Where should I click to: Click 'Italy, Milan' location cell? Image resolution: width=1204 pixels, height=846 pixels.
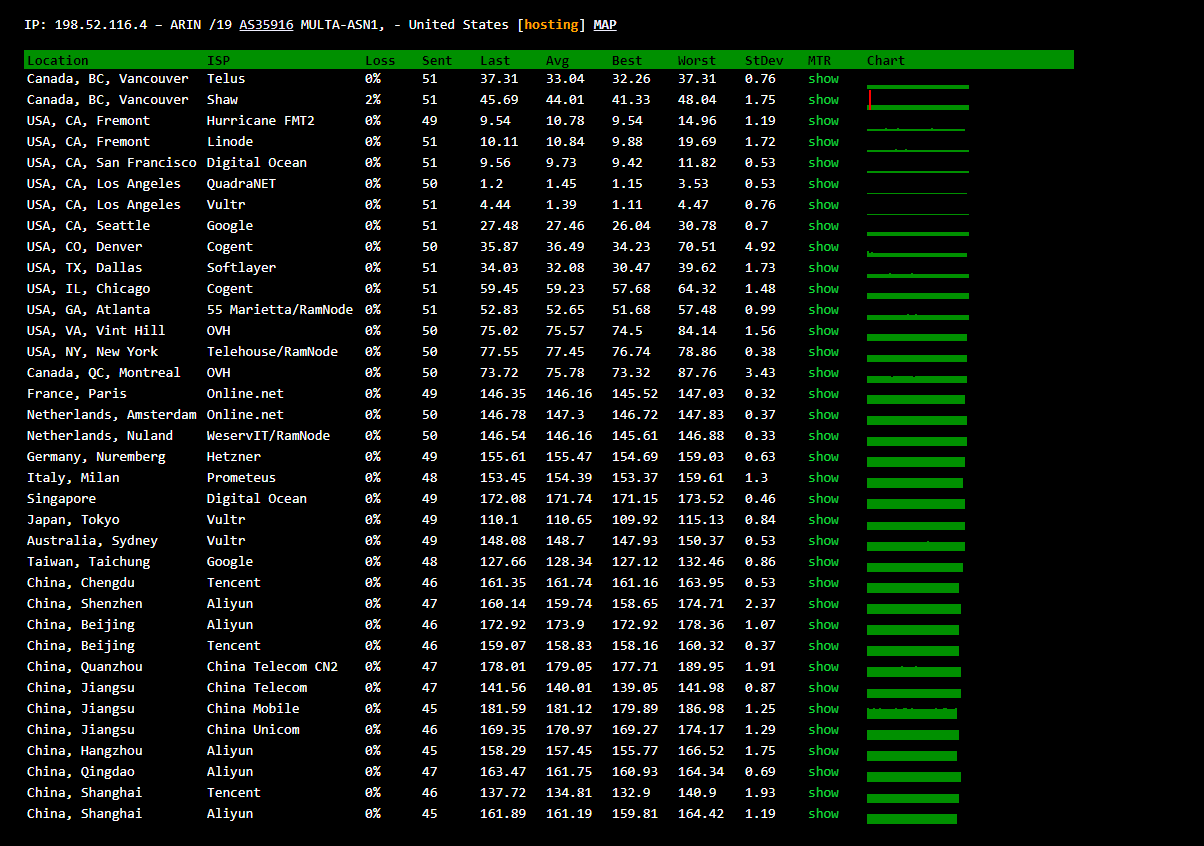[73, 477]
